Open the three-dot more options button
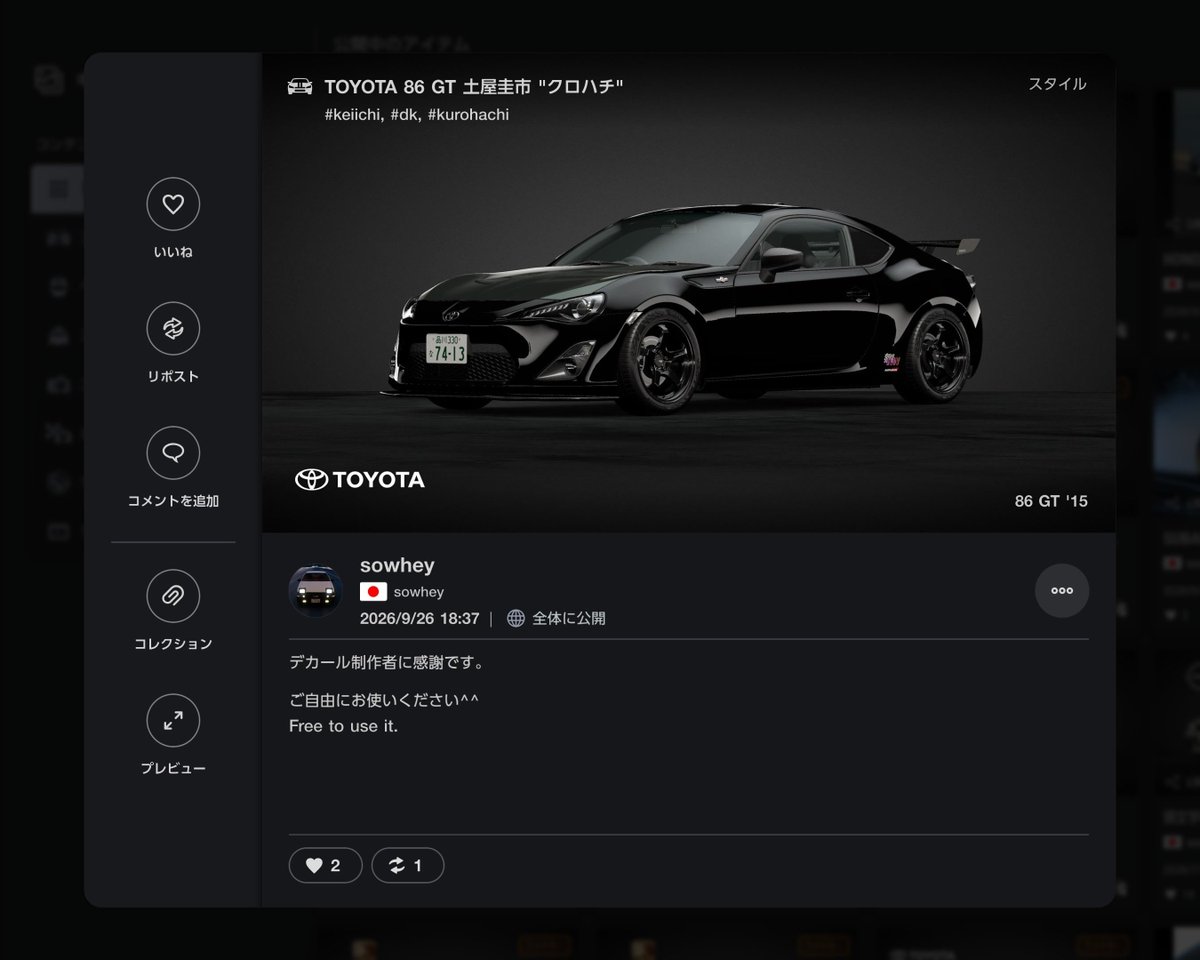1200x960 pixels. pos(1062,590)
